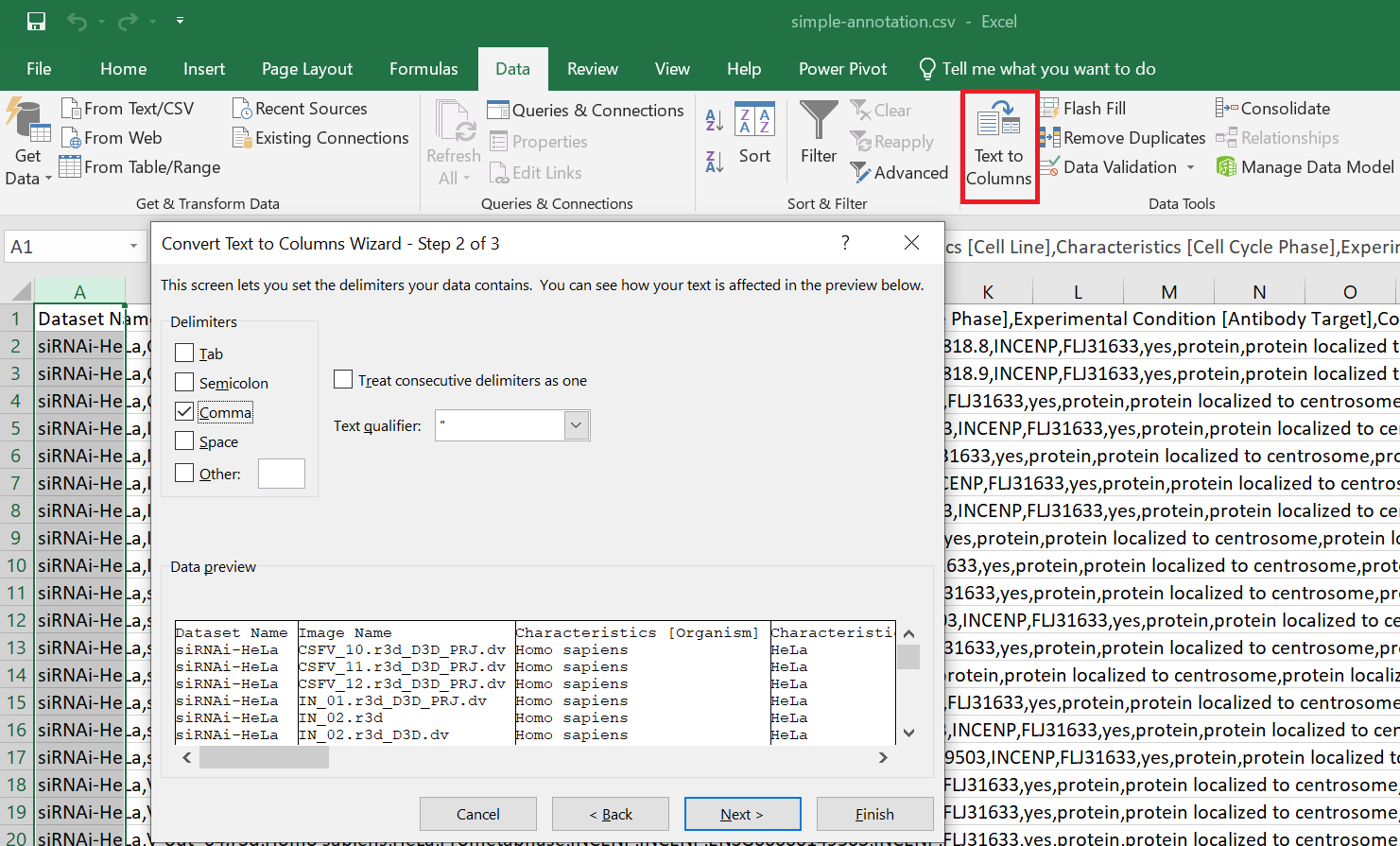Switch to the View tab

(x=672, y=69)
